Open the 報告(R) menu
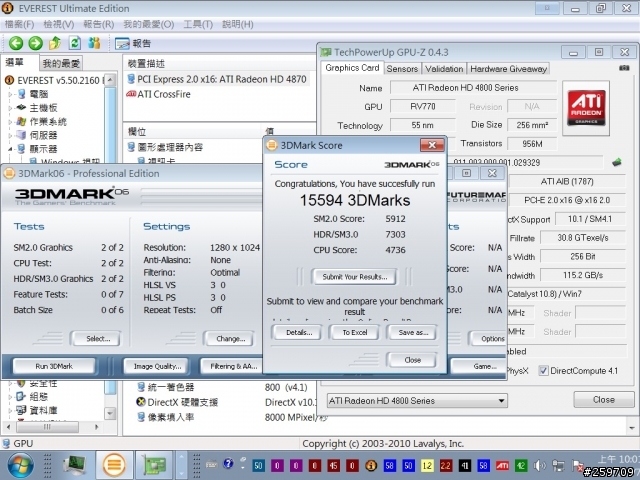The height and width of the screenshot is (480, 640). tap(99, 24)
